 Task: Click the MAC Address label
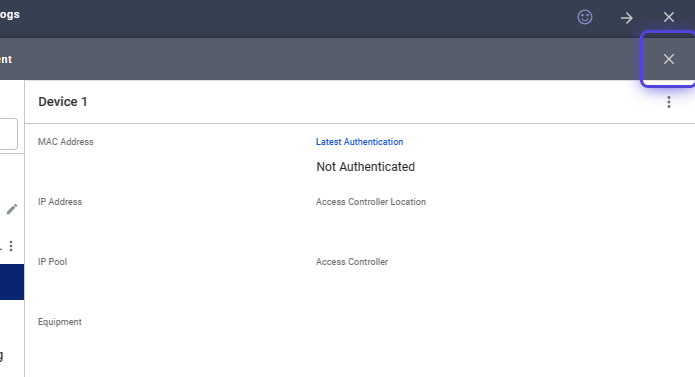point(66,142)
